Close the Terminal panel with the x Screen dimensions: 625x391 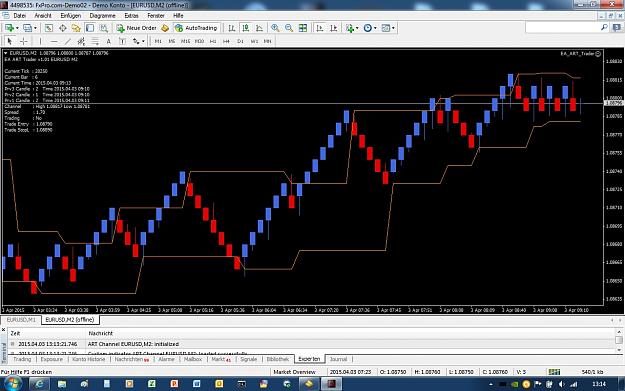pyautogui.click(x=4, y=330)
